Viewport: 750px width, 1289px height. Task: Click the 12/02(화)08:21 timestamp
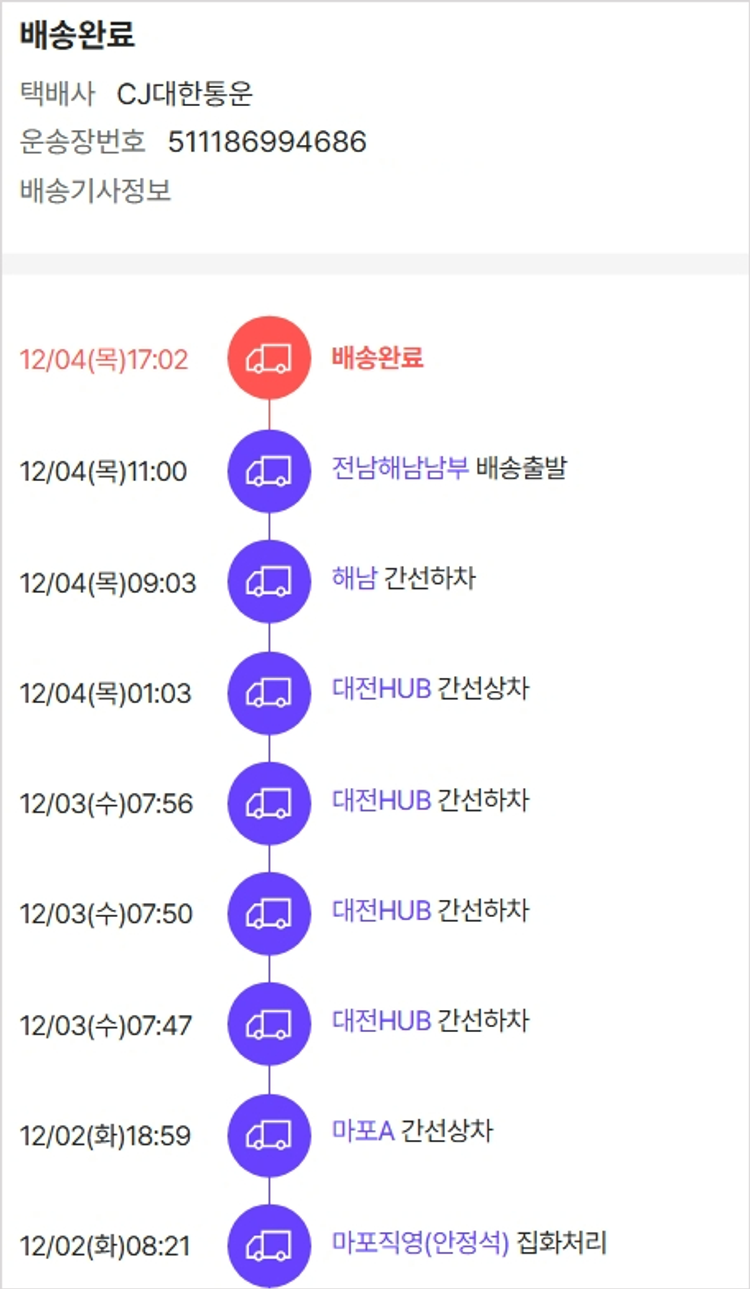coord(105,1247)
